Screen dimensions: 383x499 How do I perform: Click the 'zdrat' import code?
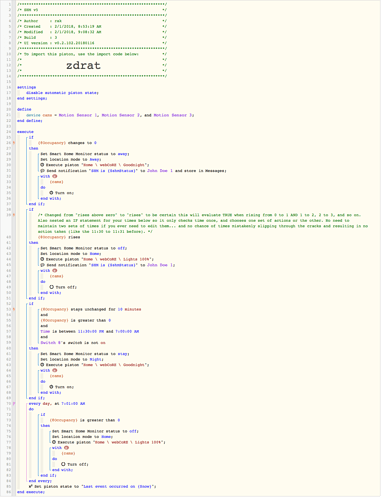(x=83, y=65)
